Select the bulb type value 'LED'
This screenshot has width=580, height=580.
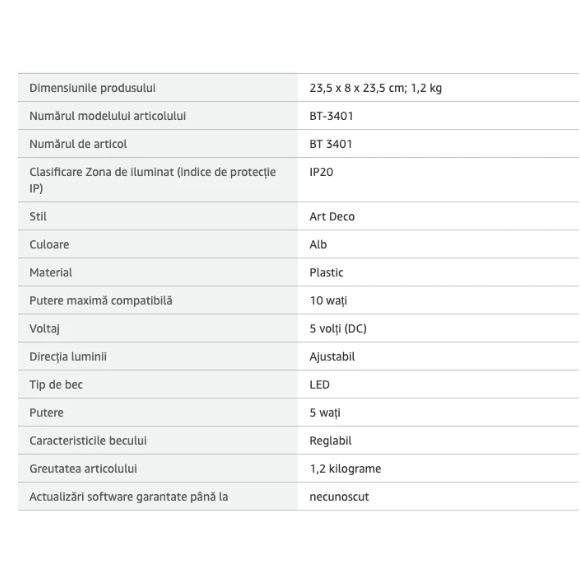click(x=319, y=385)
